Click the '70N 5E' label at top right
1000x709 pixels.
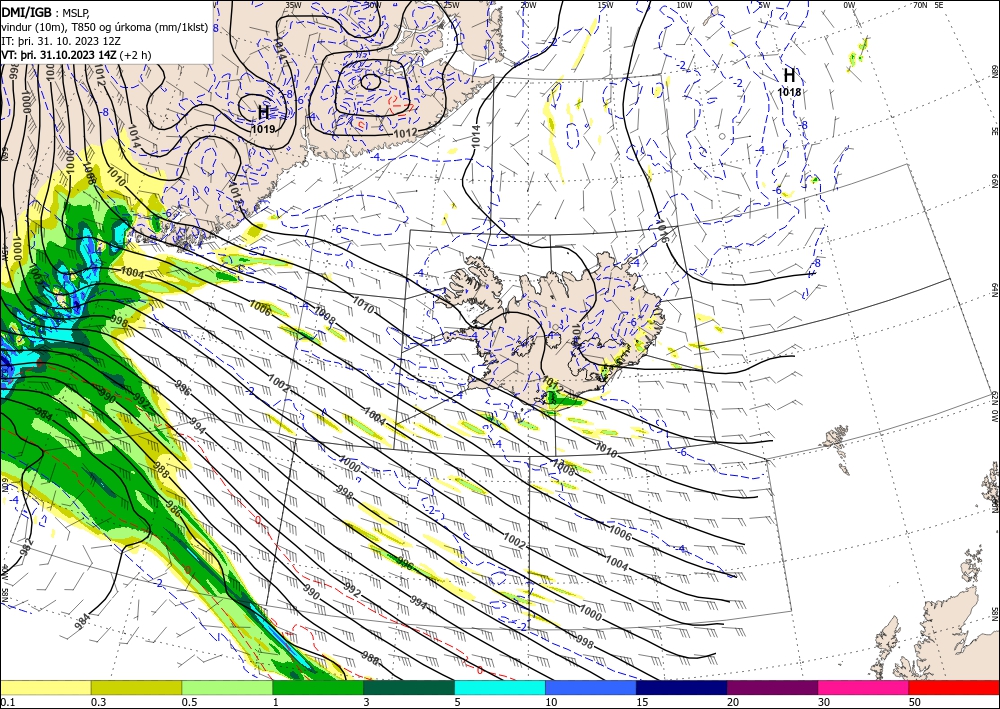tap(927, 5)
